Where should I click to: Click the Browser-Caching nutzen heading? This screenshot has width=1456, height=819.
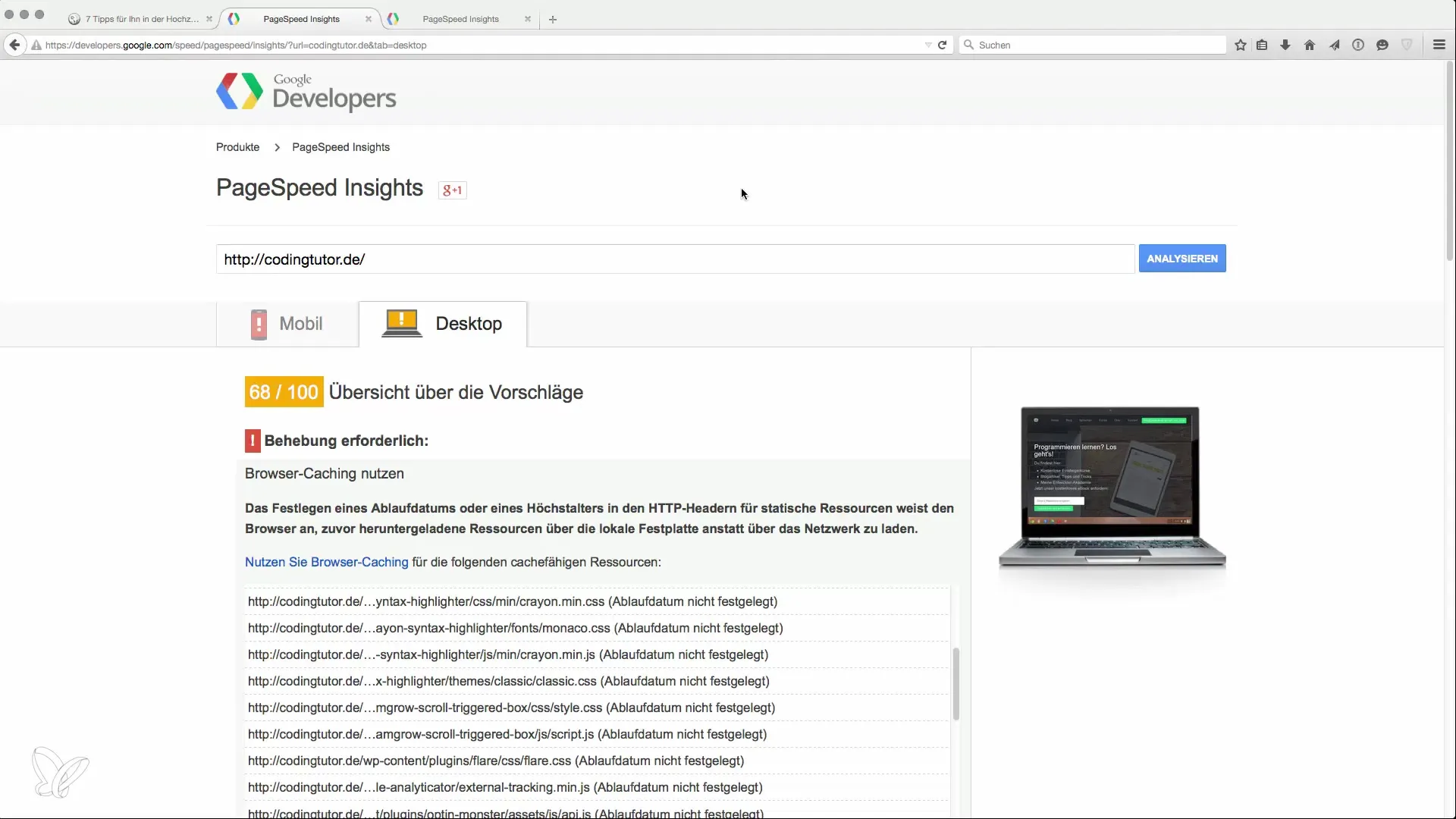tap(325, 473)
